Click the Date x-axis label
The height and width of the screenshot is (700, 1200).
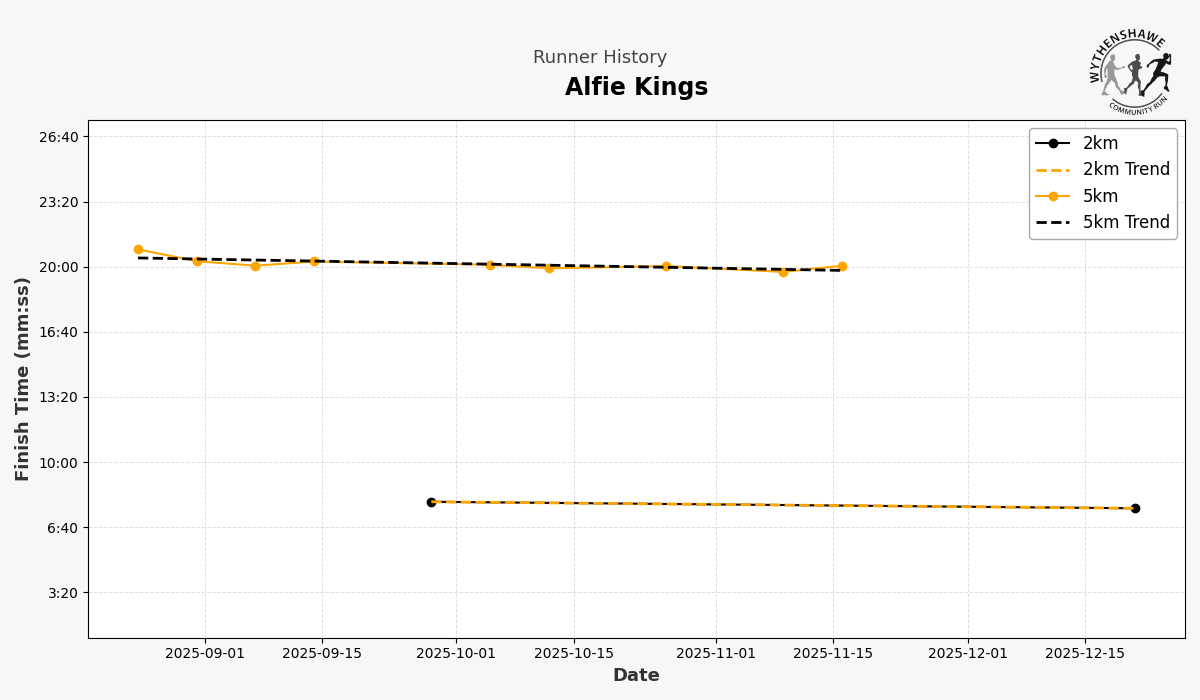tap(636, 676)
